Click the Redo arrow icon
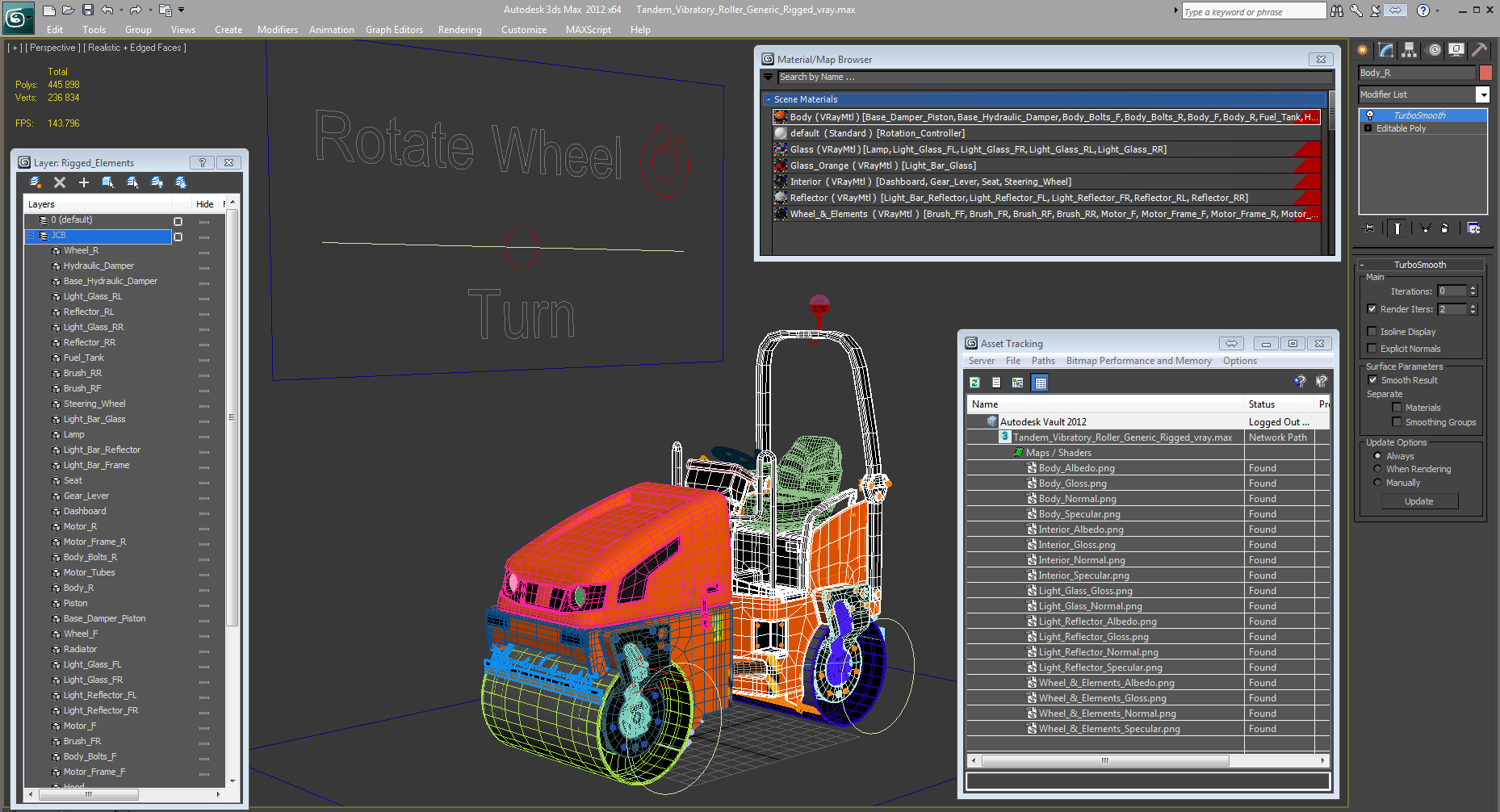The image size is (1500, 812). 136,10
